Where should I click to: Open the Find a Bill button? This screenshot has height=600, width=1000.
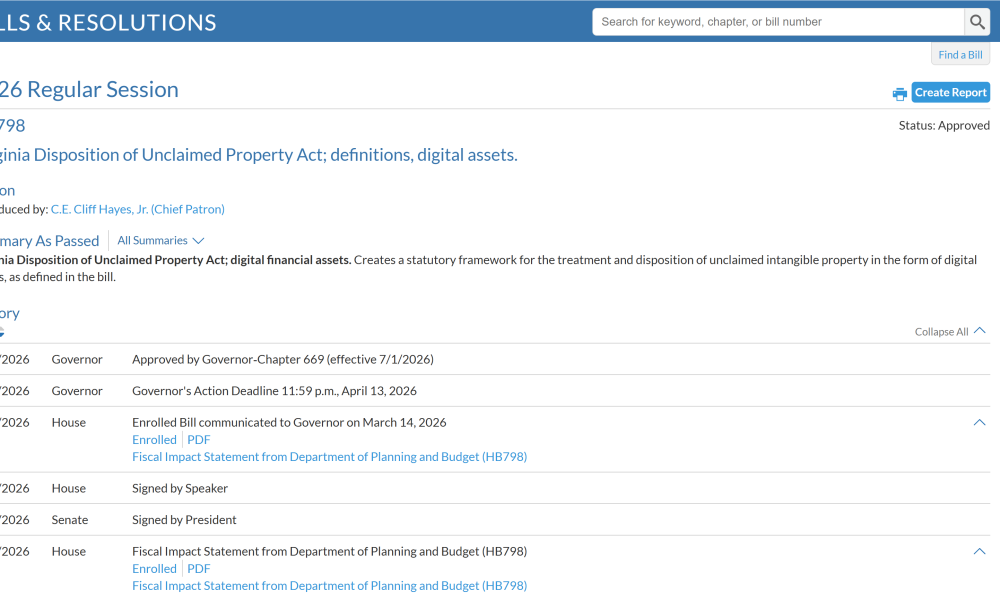click(960, 55)
